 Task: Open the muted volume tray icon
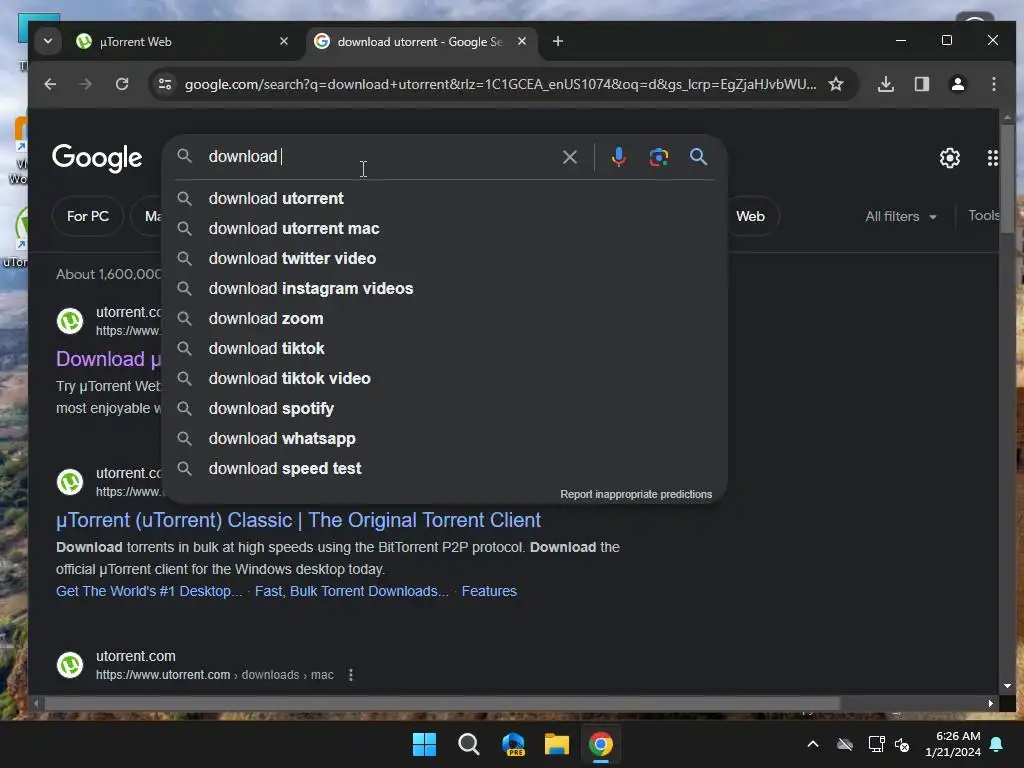[x=903, y=744]
